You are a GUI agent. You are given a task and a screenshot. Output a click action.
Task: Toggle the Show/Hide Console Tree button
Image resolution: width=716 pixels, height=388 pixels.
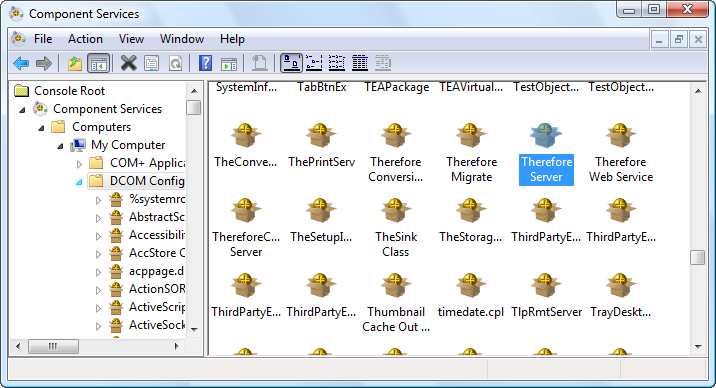(x=99, y=63)
